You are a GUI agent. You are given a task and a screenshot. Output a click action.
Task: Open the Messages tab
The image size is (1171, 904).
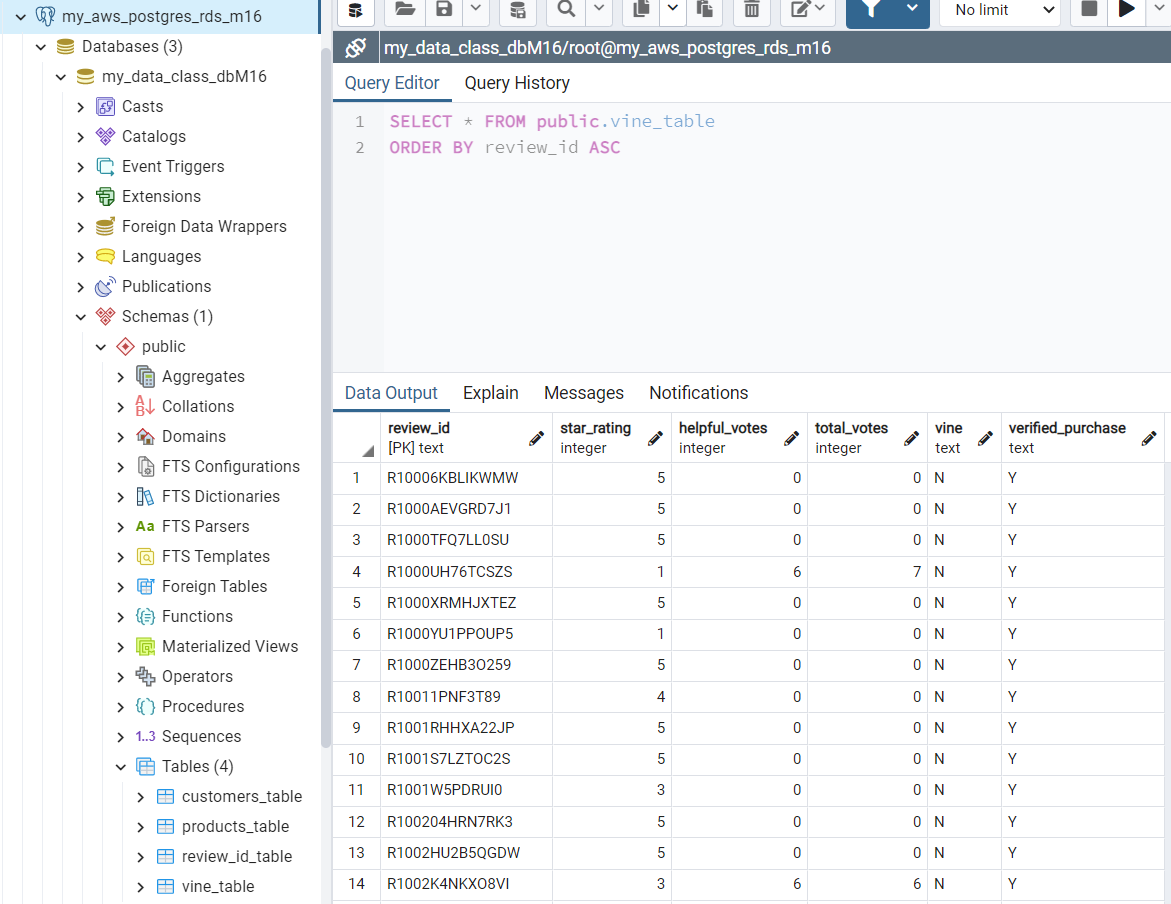[x=583, y=393]
